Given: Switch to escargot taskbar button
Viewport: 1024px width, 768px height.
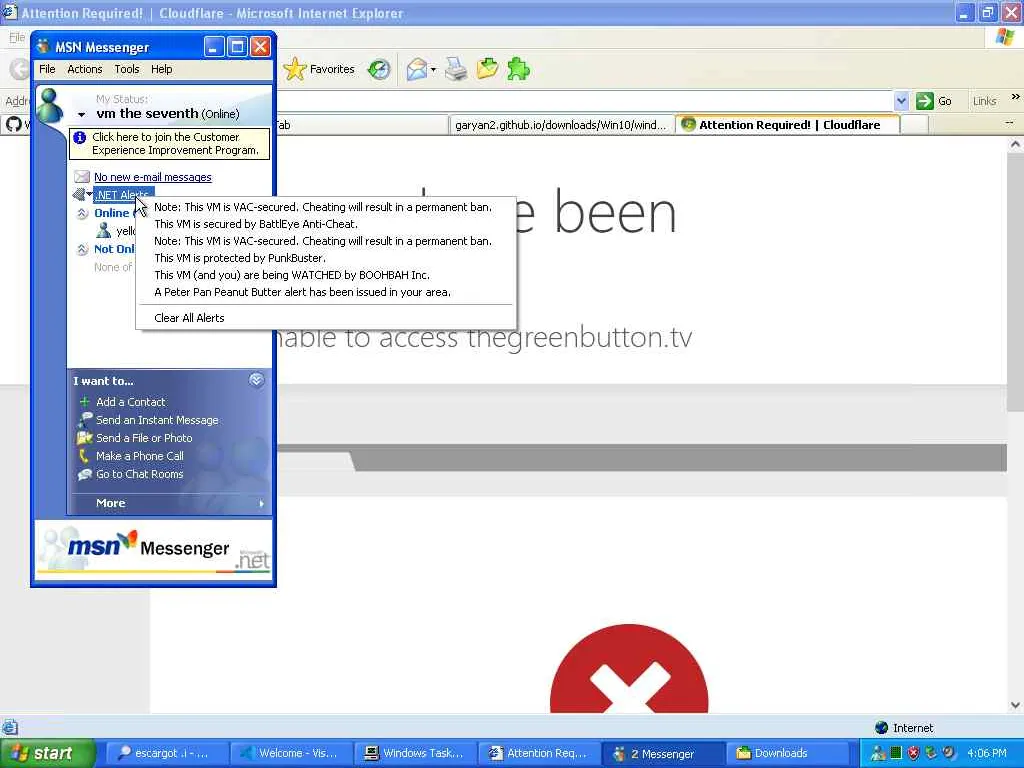Looking at the screenshot, I should pyautogui.click(x=167, y=754).
